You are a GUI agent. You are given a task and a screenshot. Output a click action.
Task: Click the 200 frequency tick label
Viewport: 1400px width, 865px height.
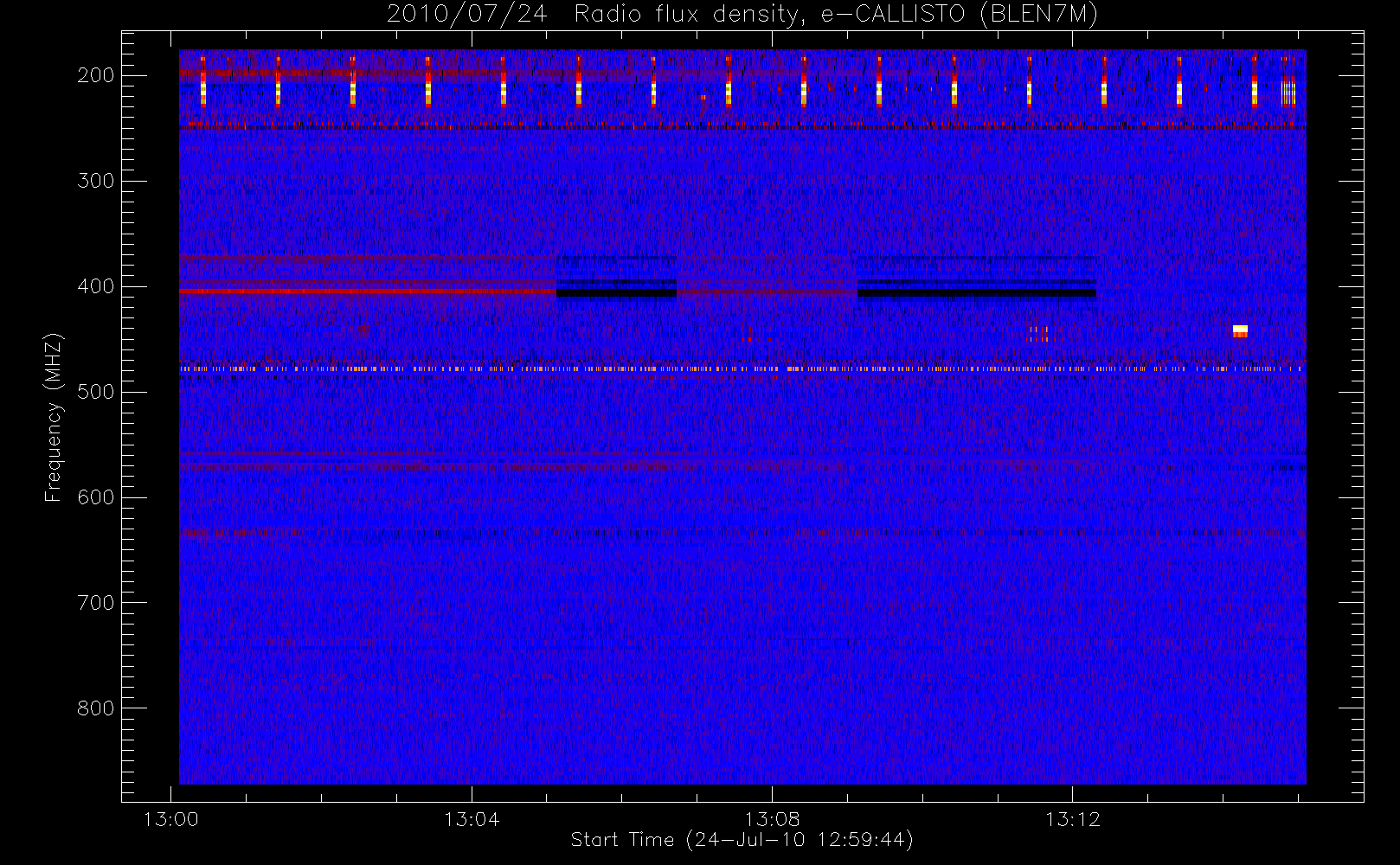point(96,75)
